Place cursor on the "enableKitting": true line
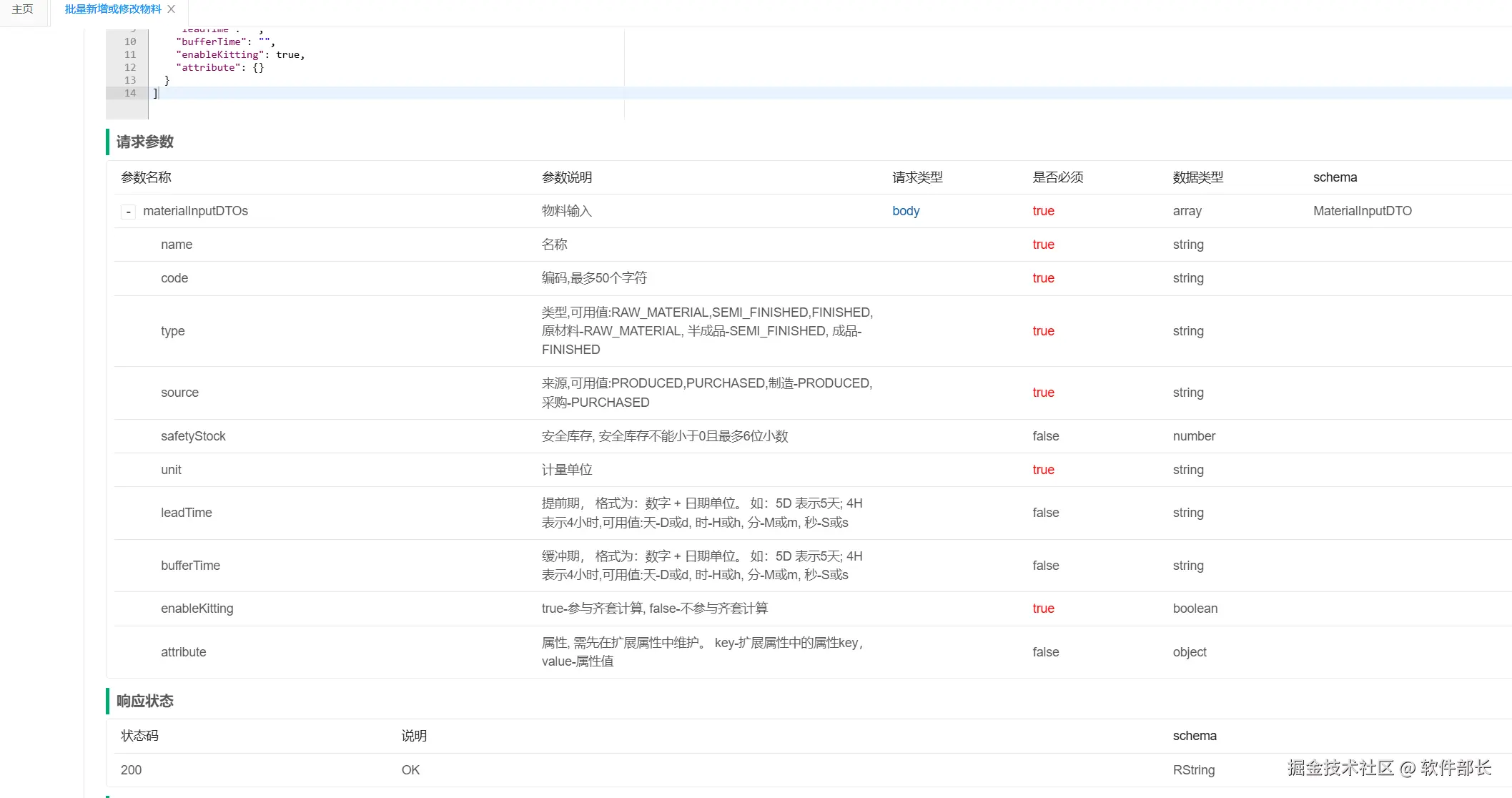 [240, 54]
